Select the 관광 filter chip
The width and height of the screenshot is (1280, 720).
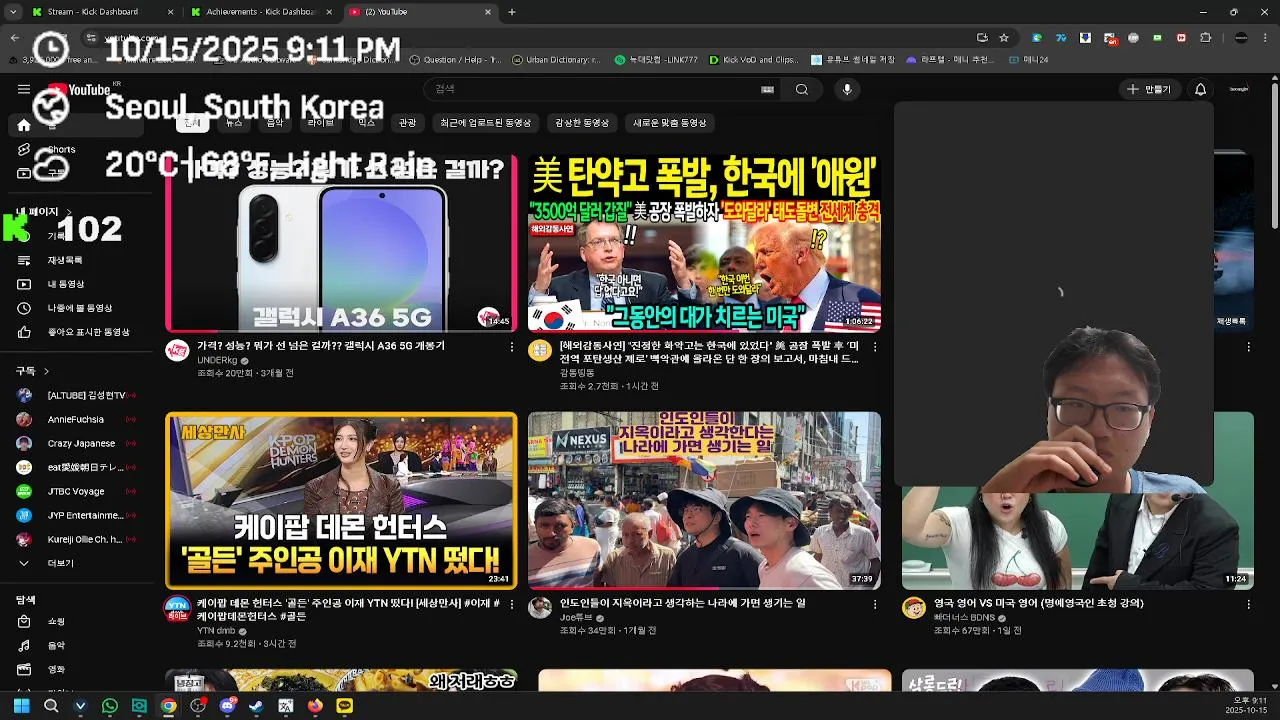pos(407,123)
